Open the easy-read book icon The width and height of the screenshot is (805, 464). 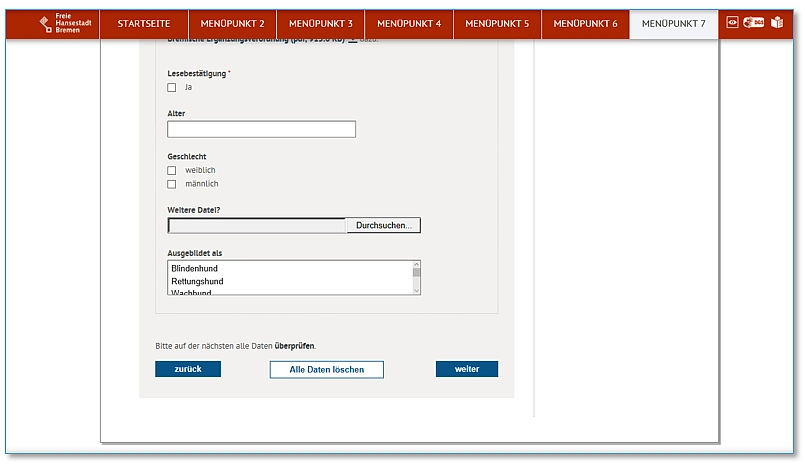tap(777, 22)
